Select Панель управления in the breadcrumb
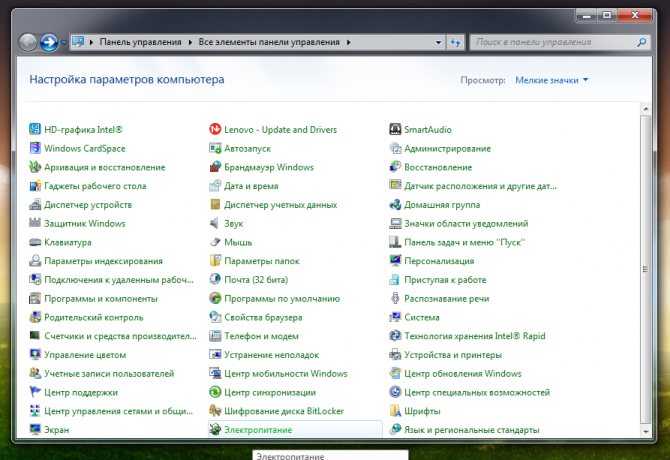 coord(141,42)
